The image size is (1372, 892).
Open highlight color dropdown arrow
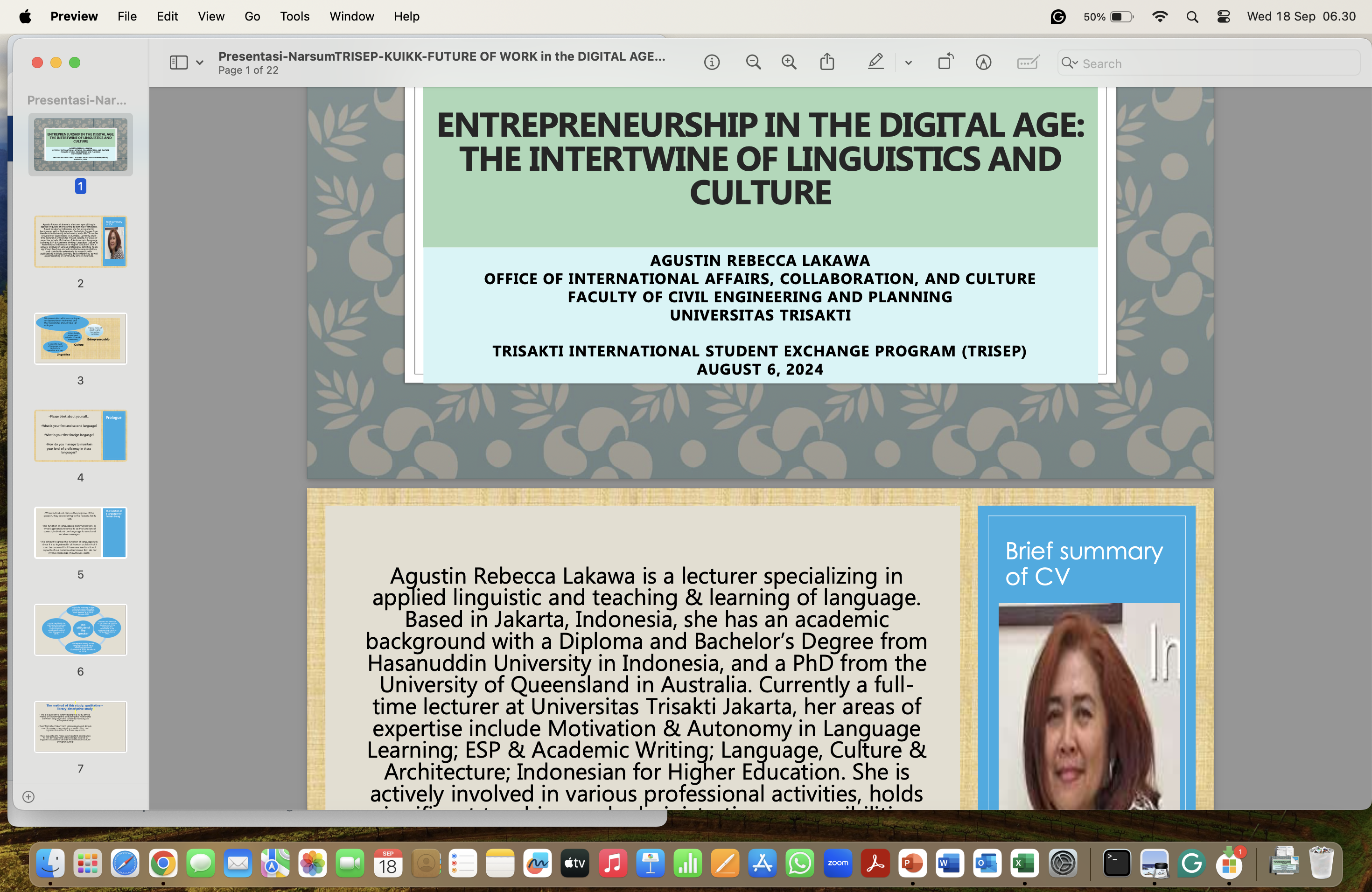point(909,63)
